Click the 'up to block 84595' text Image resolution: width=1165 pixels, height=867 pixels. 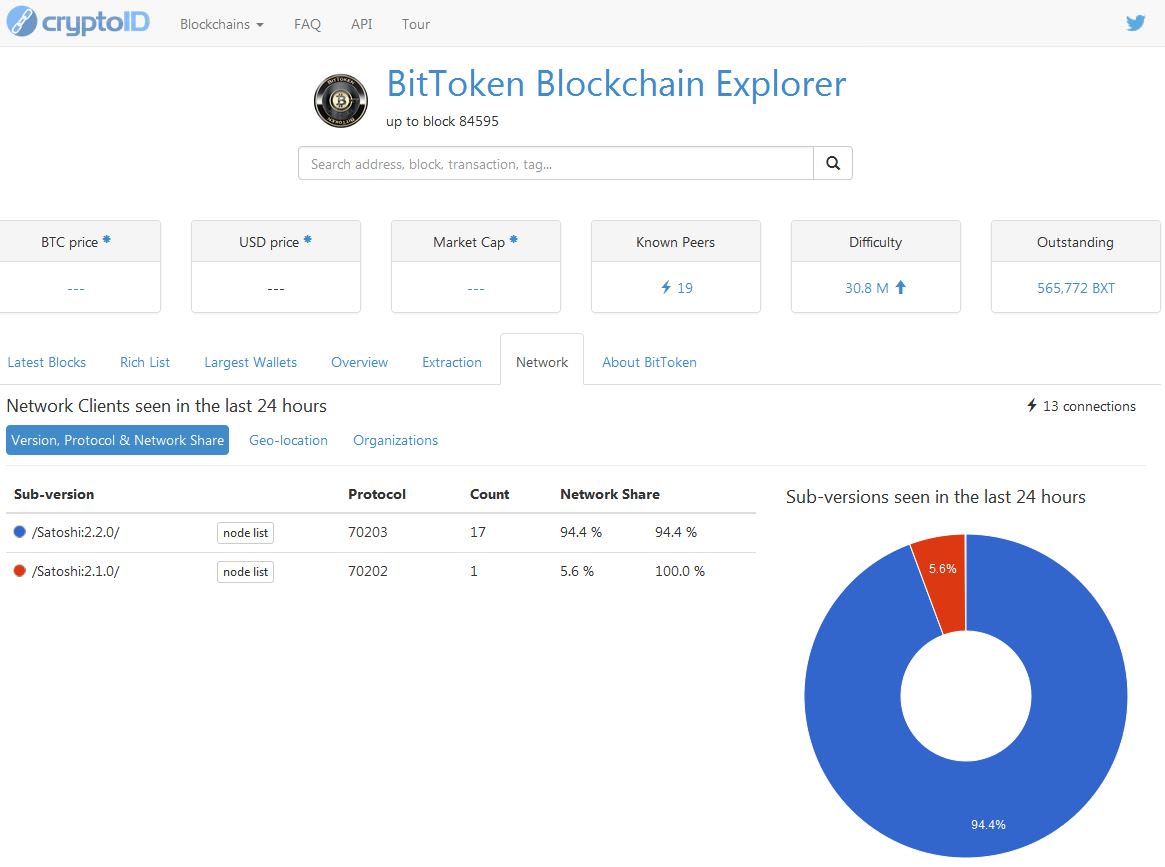coord(442,121)
